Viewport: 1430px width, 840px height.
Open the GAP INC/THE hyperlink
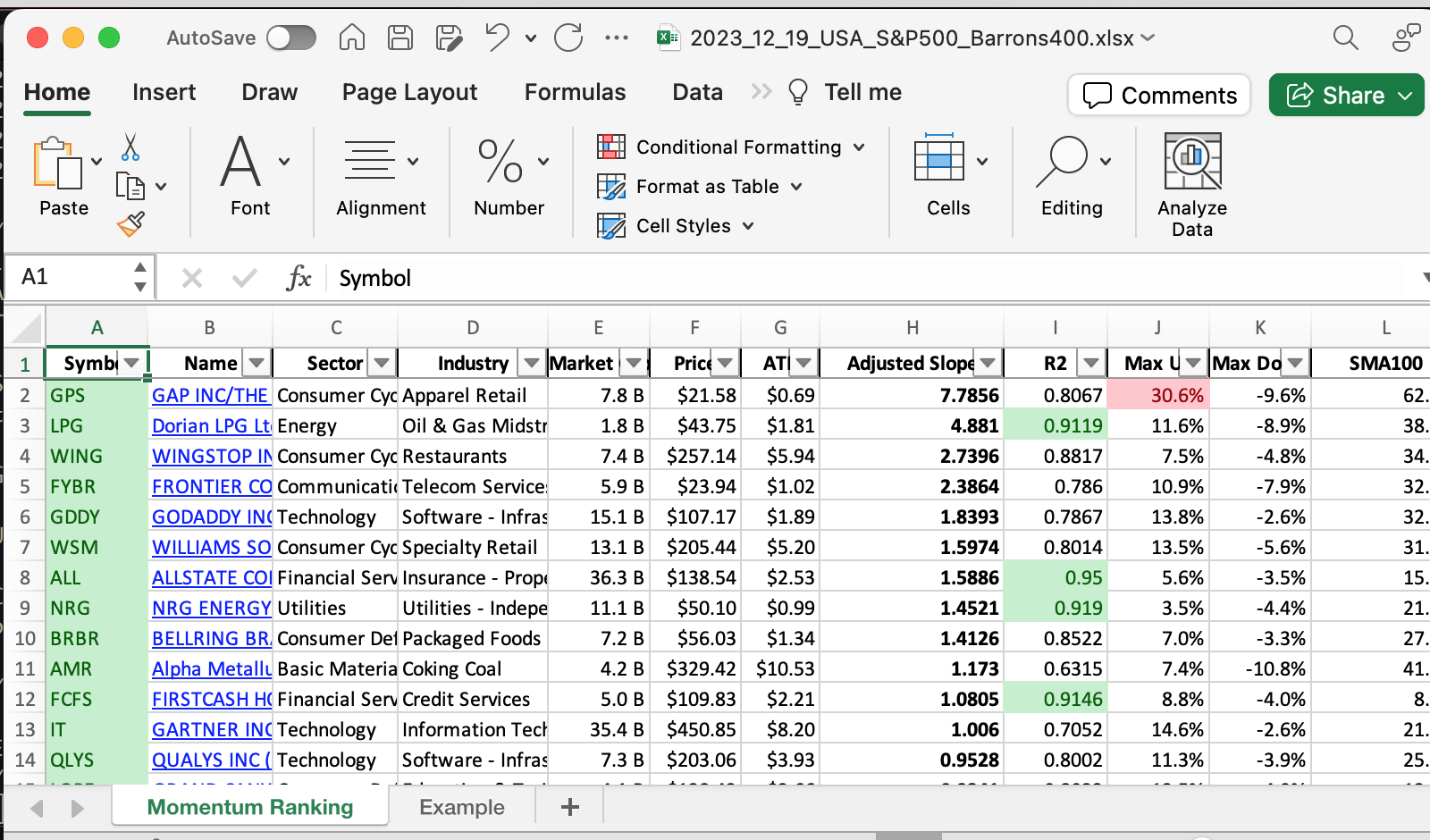(x=209, y=395)
